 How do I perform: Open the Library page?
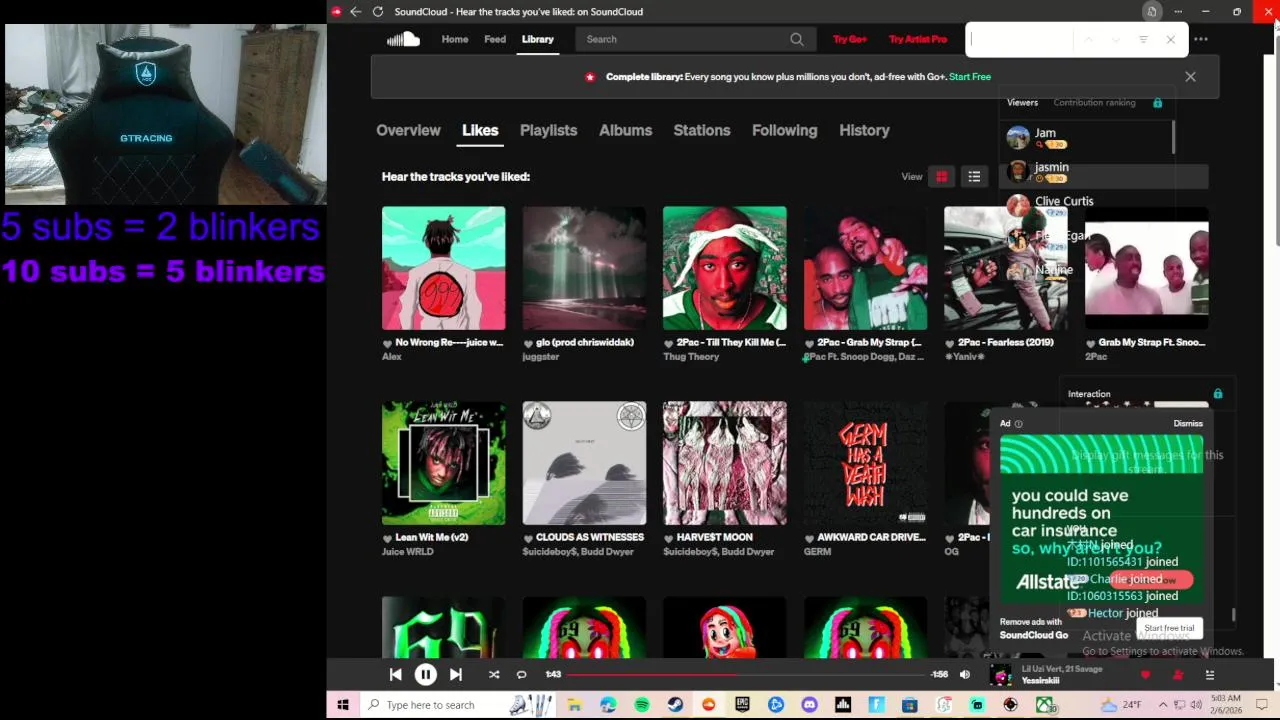[537, 39]
